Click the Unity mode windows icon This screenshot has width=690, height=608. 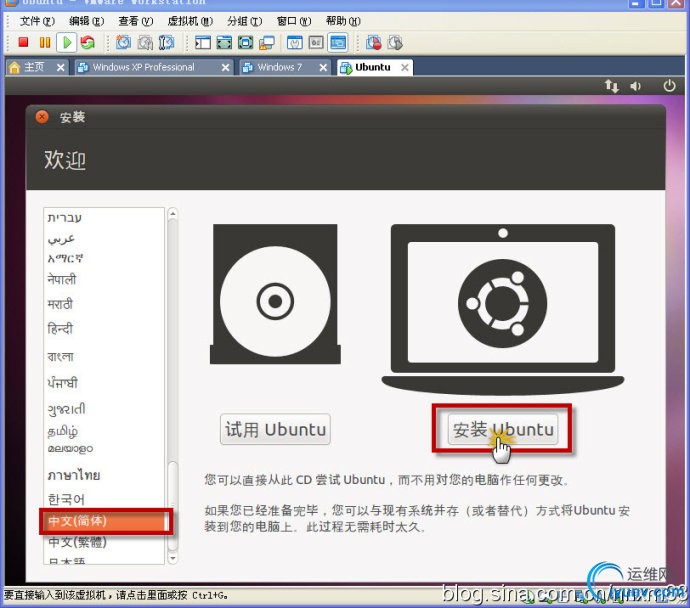pos(267,43)
